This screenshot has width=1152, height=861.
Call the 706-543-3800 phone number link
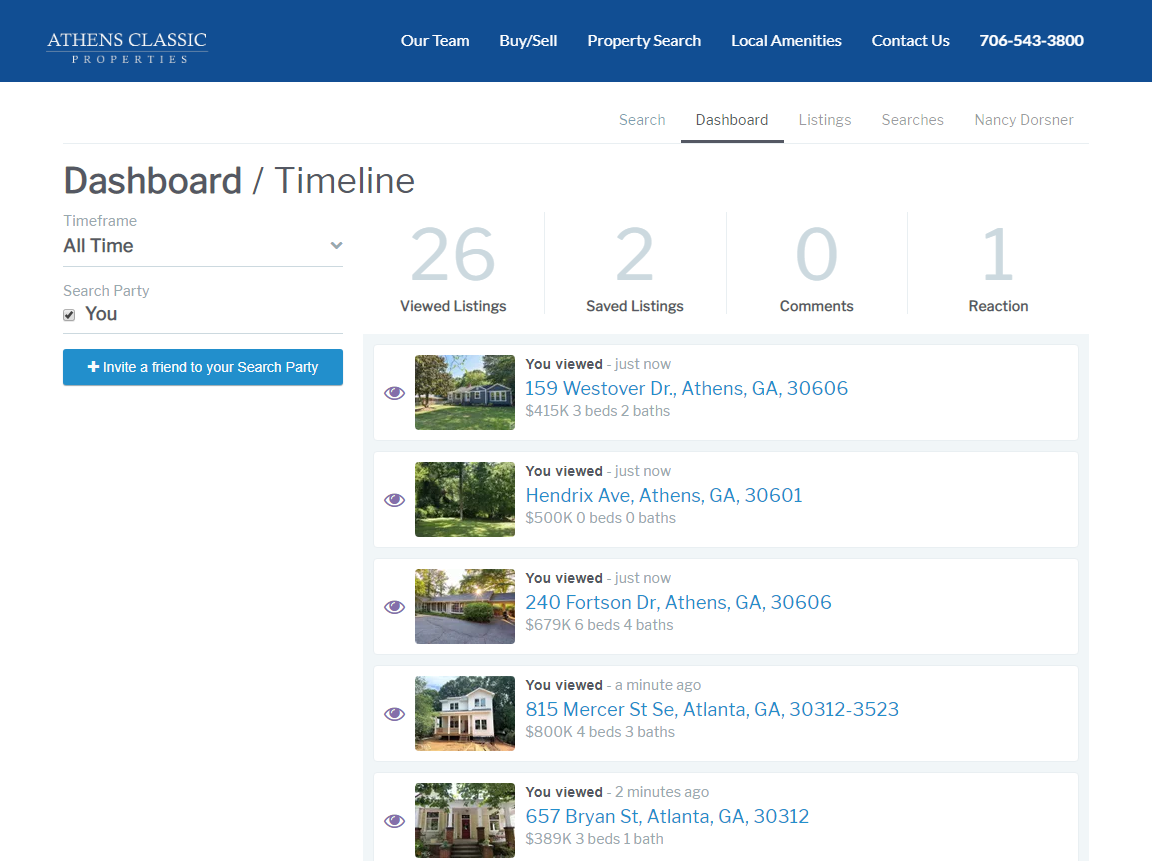(1031, 41)
